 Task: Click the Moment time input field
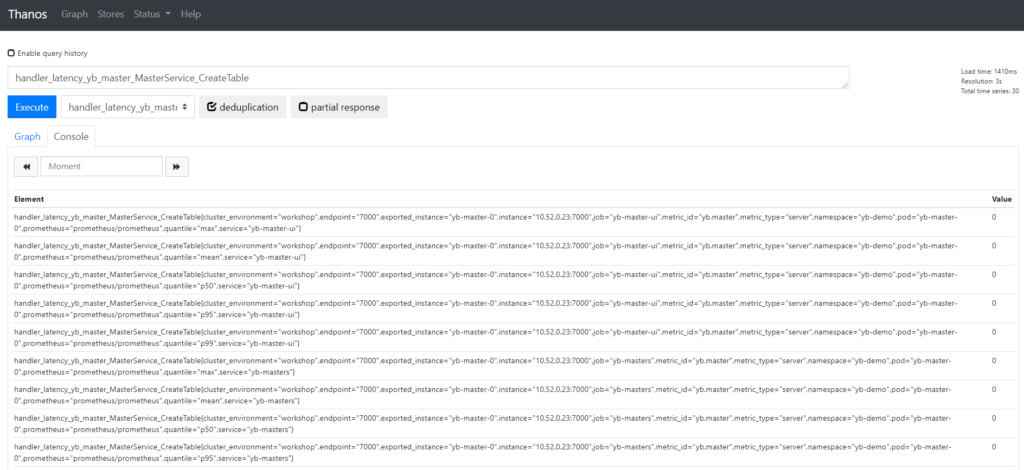point(101,166)
